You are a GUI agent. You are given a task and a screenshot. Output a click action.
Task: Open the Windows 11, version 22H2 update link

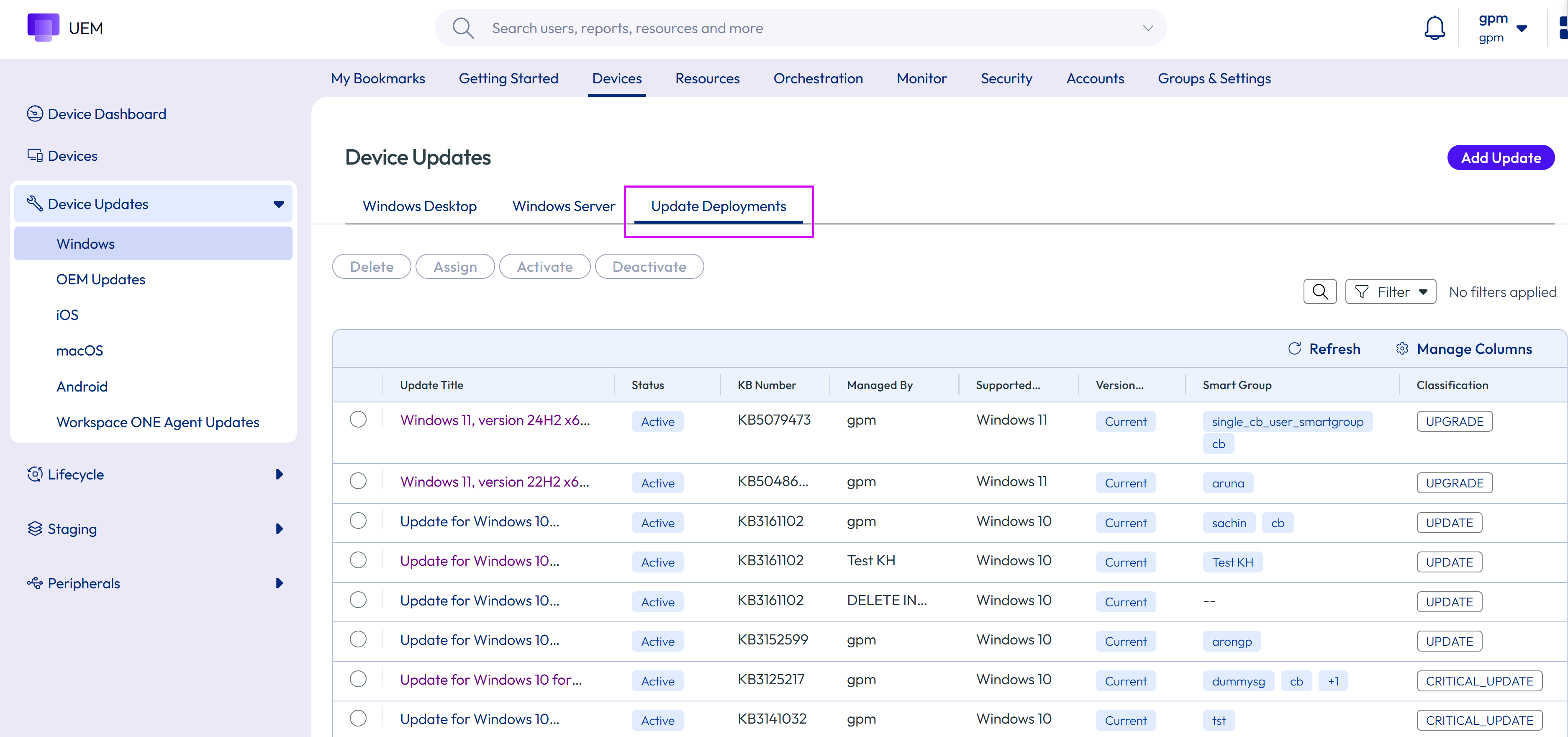494,481
